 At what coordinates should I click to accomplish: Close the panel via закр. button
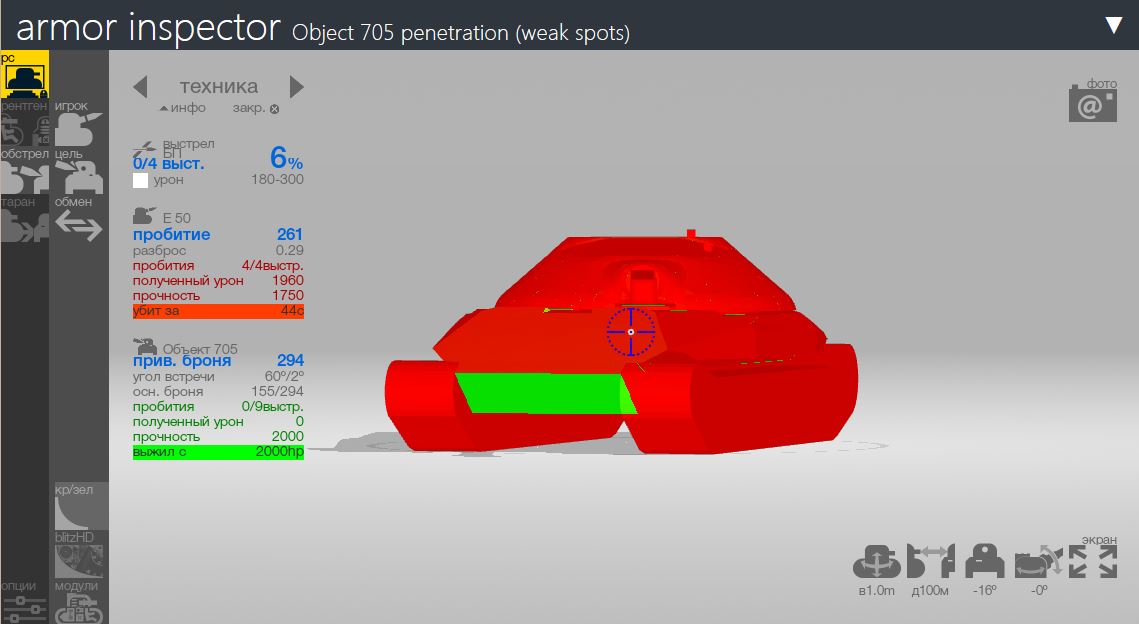(256, 108)
